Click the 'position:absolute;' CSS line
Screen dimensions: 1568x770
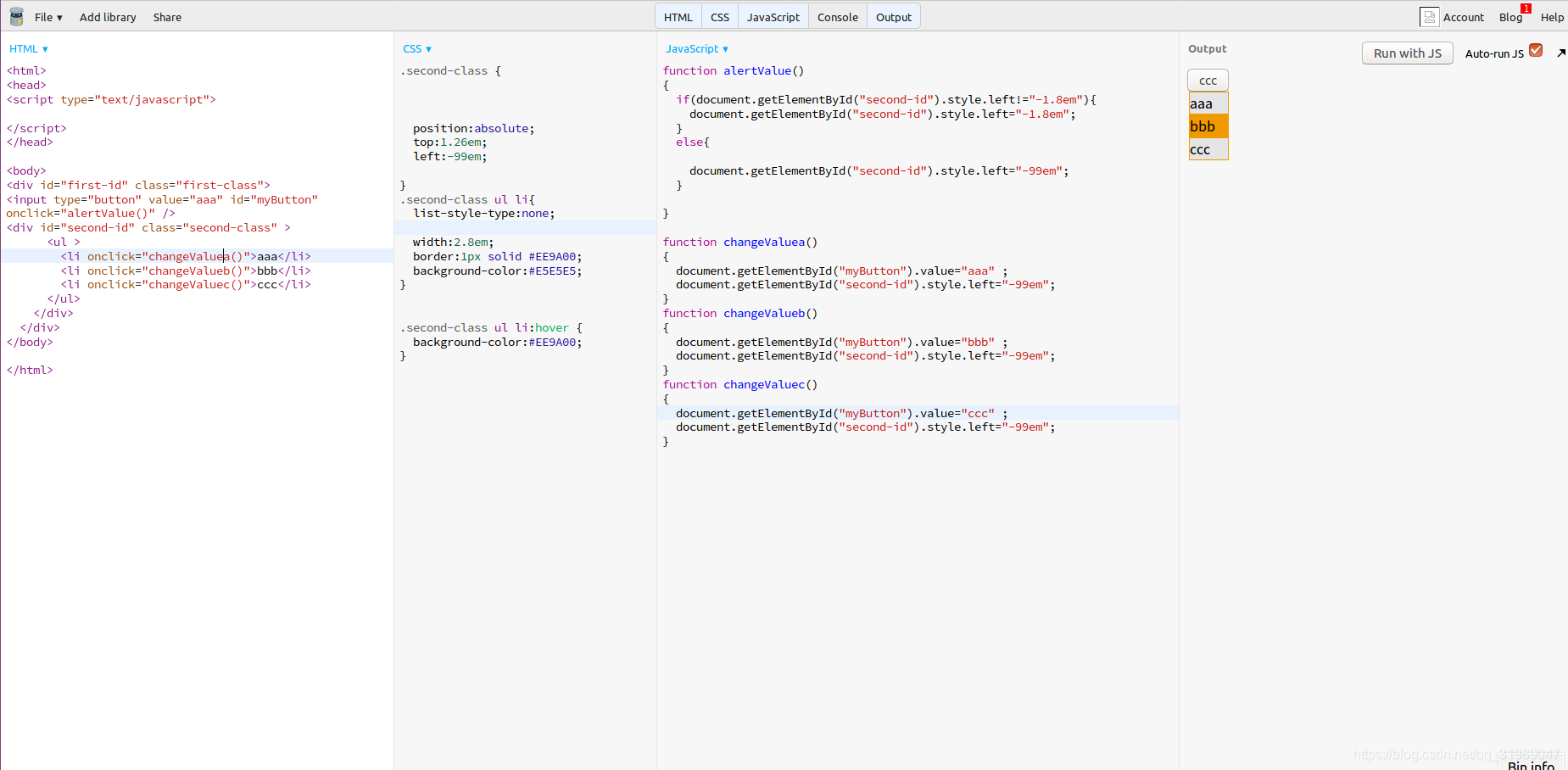474,129
